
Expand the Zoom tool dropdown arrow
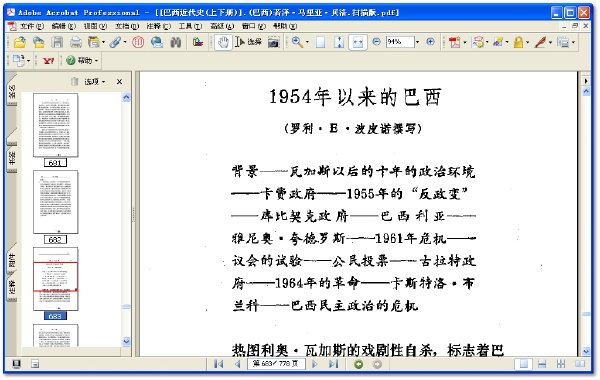point(308,42)
